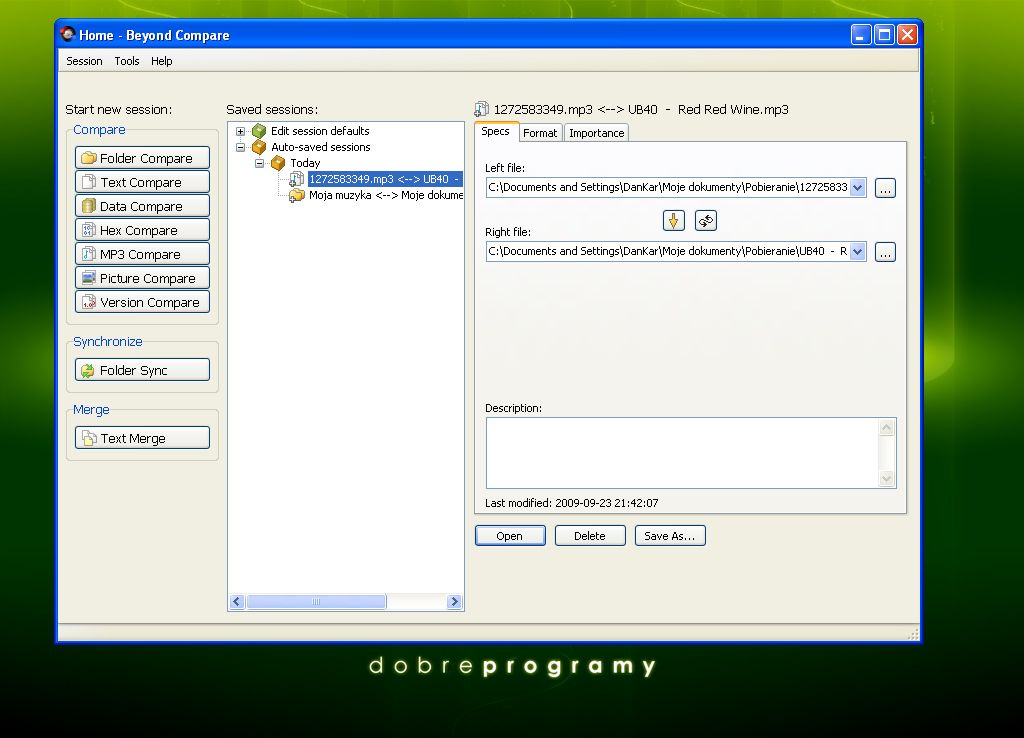Select 'Auto-saved sessions' tree item

pos(321,147)
